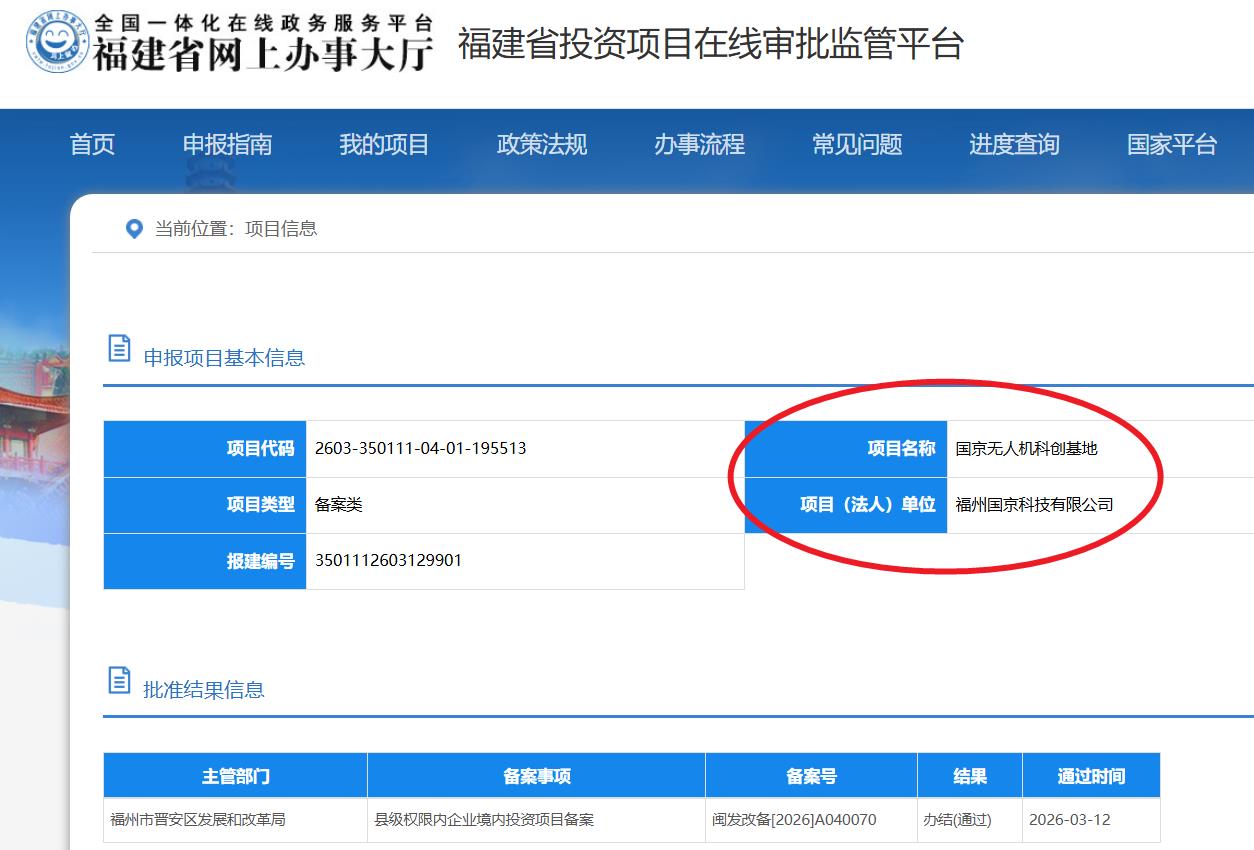
Task: Click the 国家平台 navigation link
Action: coord(1171,145)
